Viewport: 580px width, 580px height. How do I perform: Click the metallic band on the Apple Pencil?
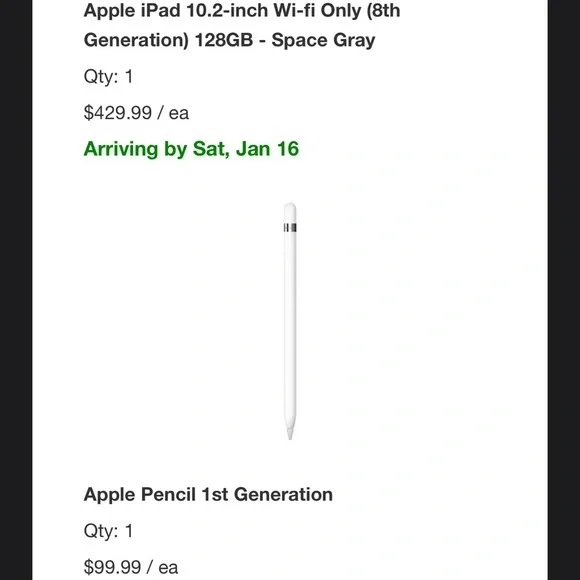click(290, 227)
